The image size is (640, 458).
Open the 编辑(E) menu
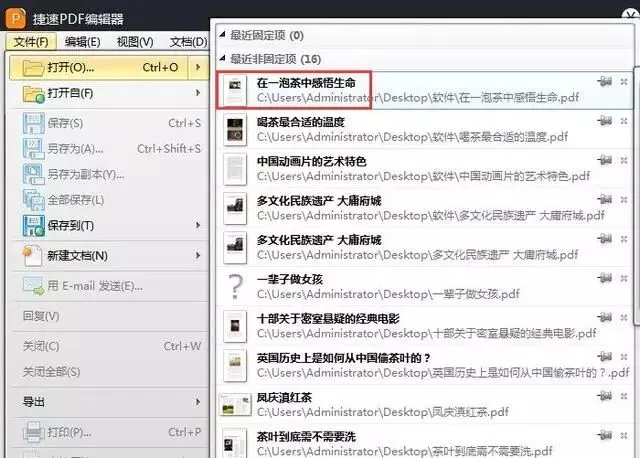[82, 42]
